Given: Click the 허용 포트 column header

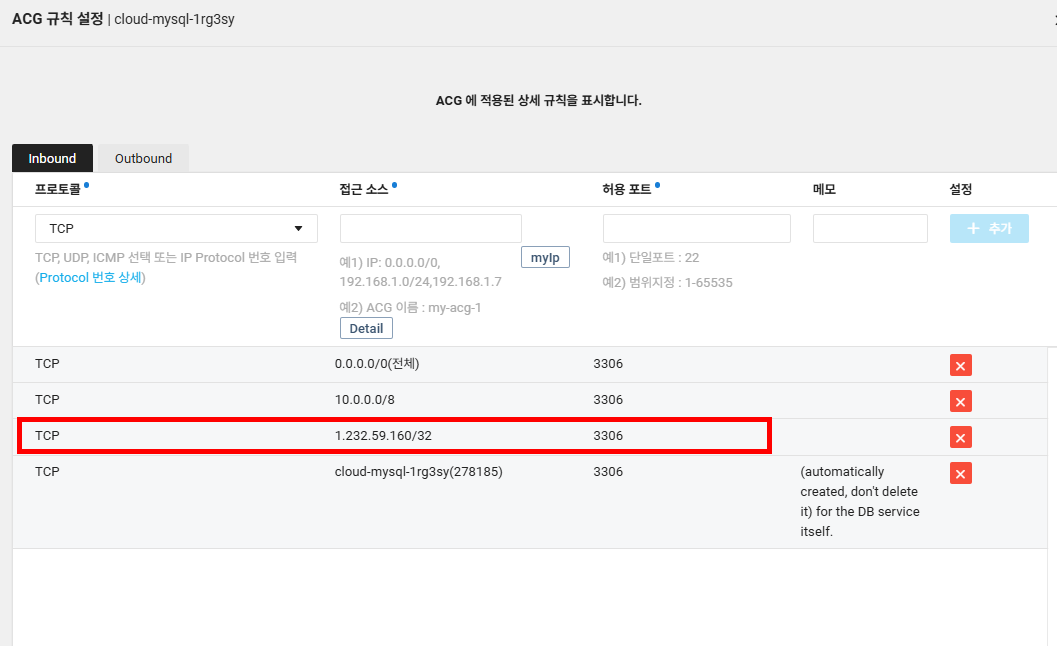Looking at the screenshot, I should point(627,189).
